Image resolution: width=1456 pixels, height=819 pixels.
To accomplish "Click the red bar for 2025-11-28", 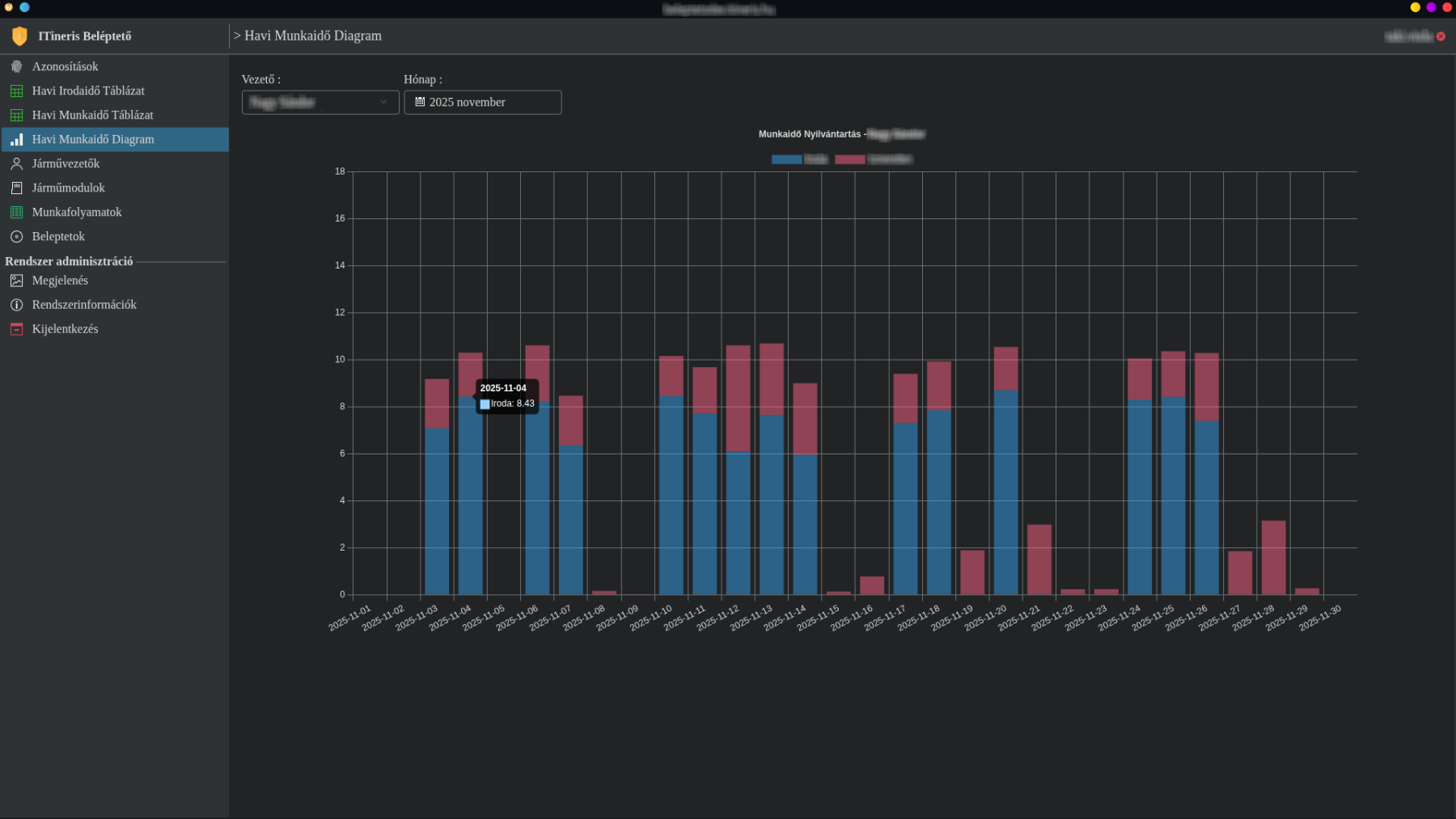I will point(1273,558).
